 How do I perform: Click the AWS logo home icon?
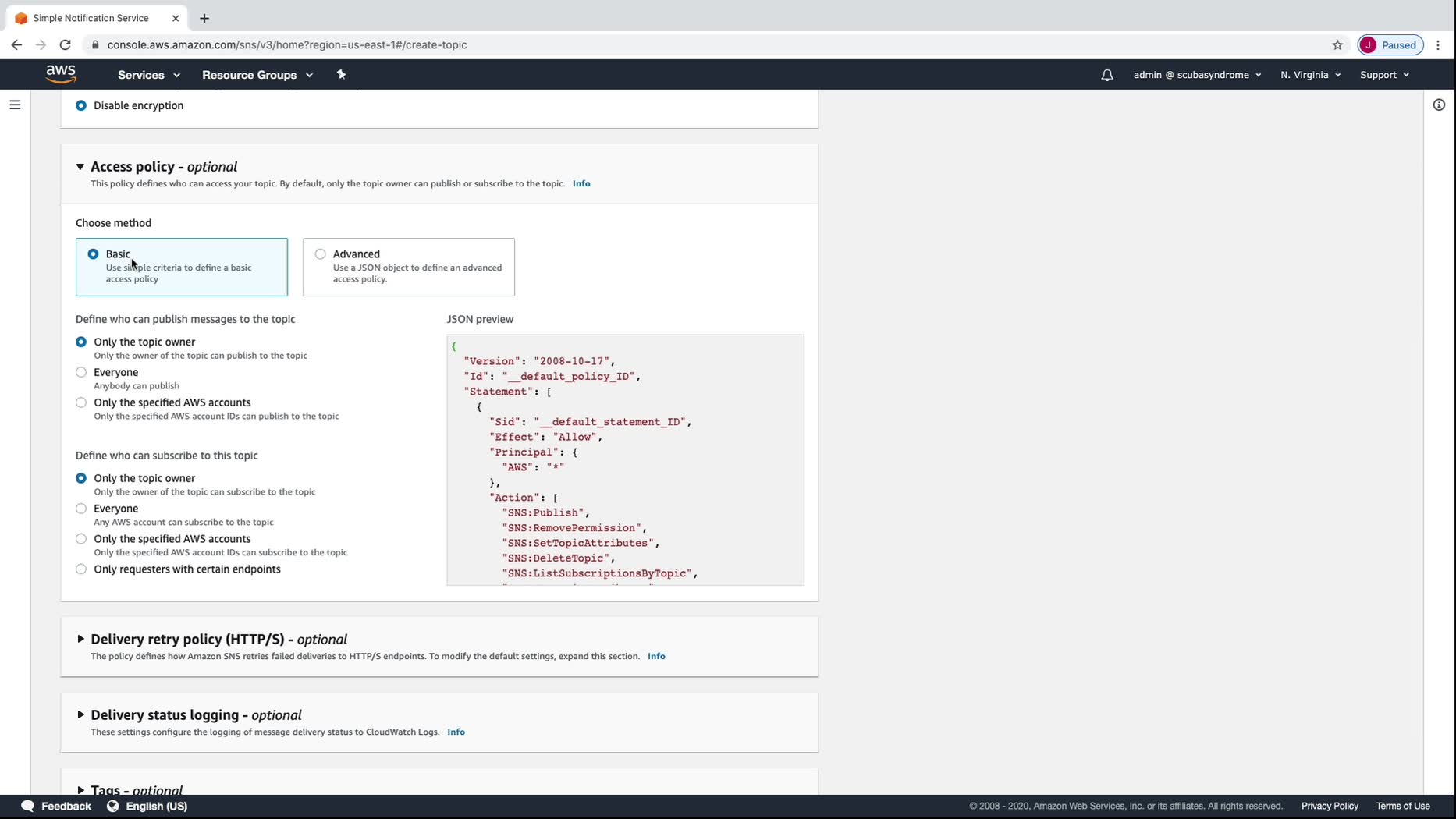(x=61, y=74)
